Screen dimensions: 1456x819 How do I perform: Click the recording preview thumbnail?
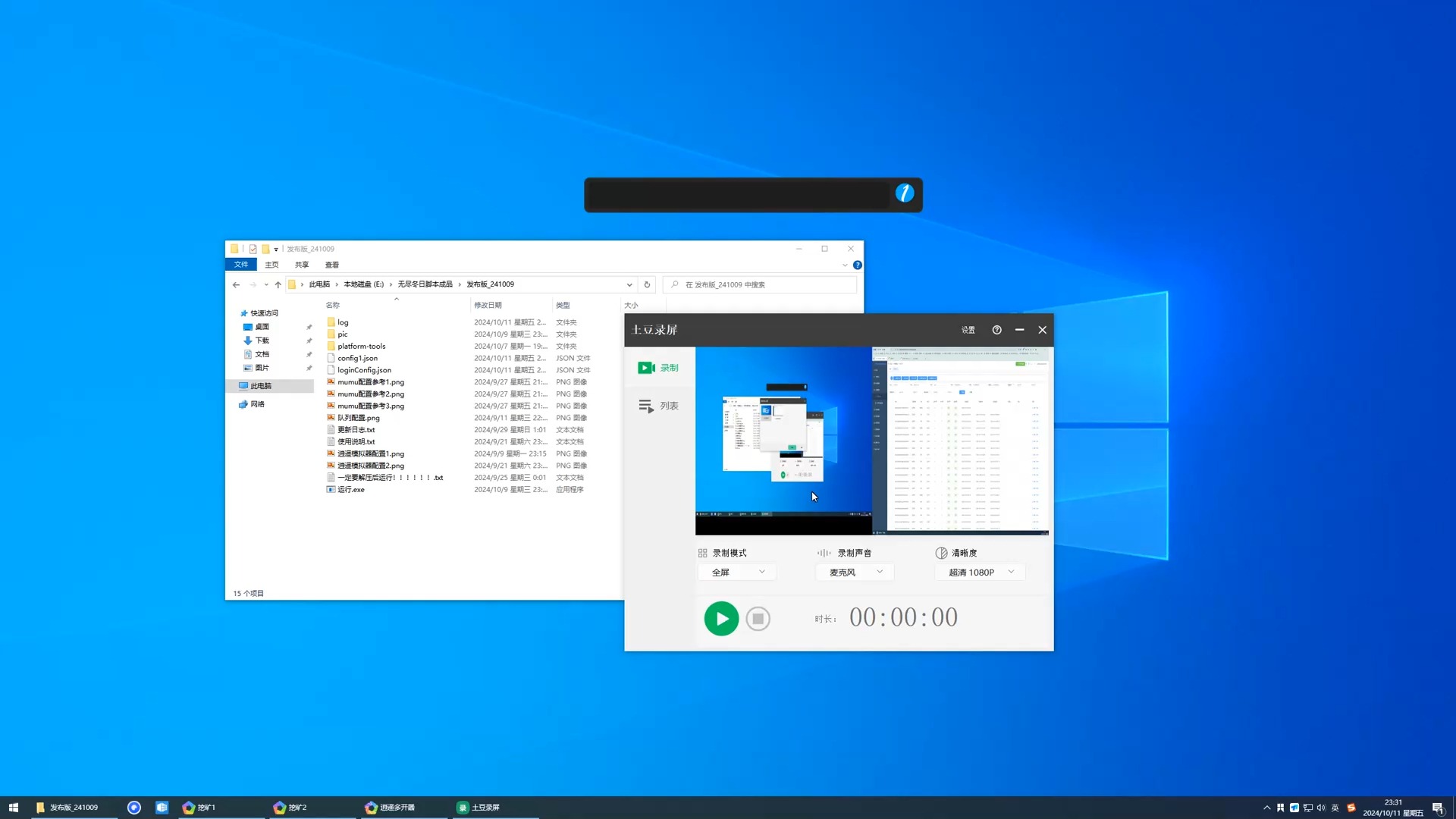(x=872, y=441)
